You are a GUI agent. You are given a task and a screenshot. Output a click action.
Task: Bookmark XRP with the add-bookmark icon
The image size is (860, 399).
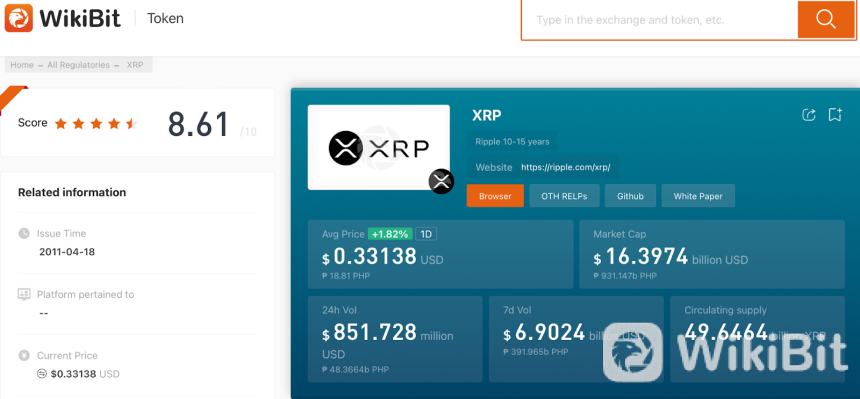click(x=835, y=115)
